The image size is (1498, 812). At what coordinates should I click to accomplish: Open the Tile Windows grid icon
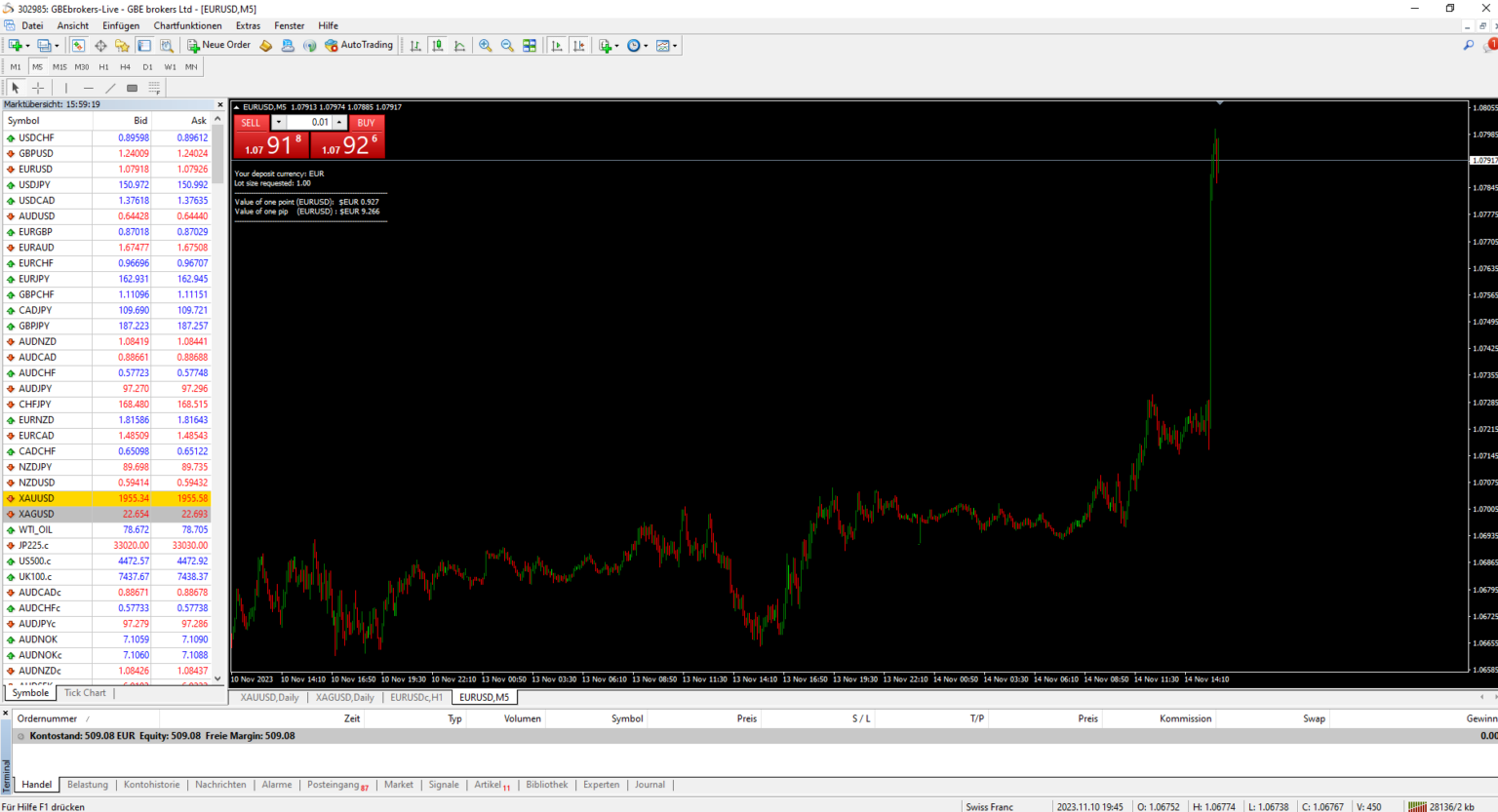(x=530, y=46)
